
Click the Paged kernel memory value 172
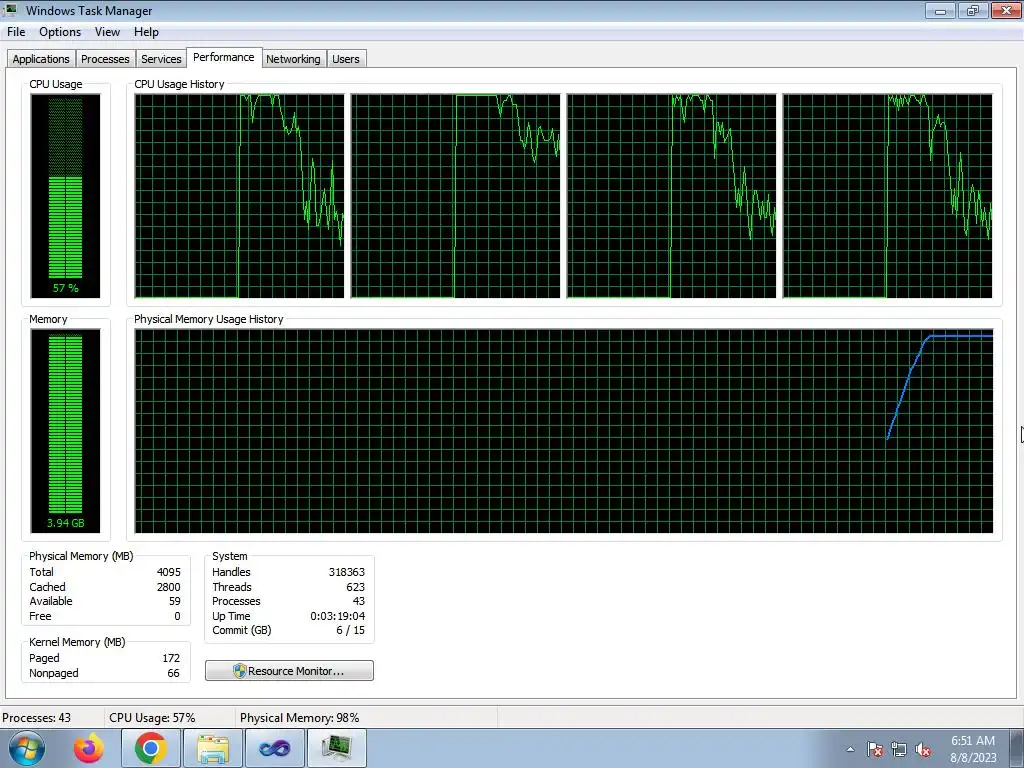pyautogui.click(x=171, y=658)
